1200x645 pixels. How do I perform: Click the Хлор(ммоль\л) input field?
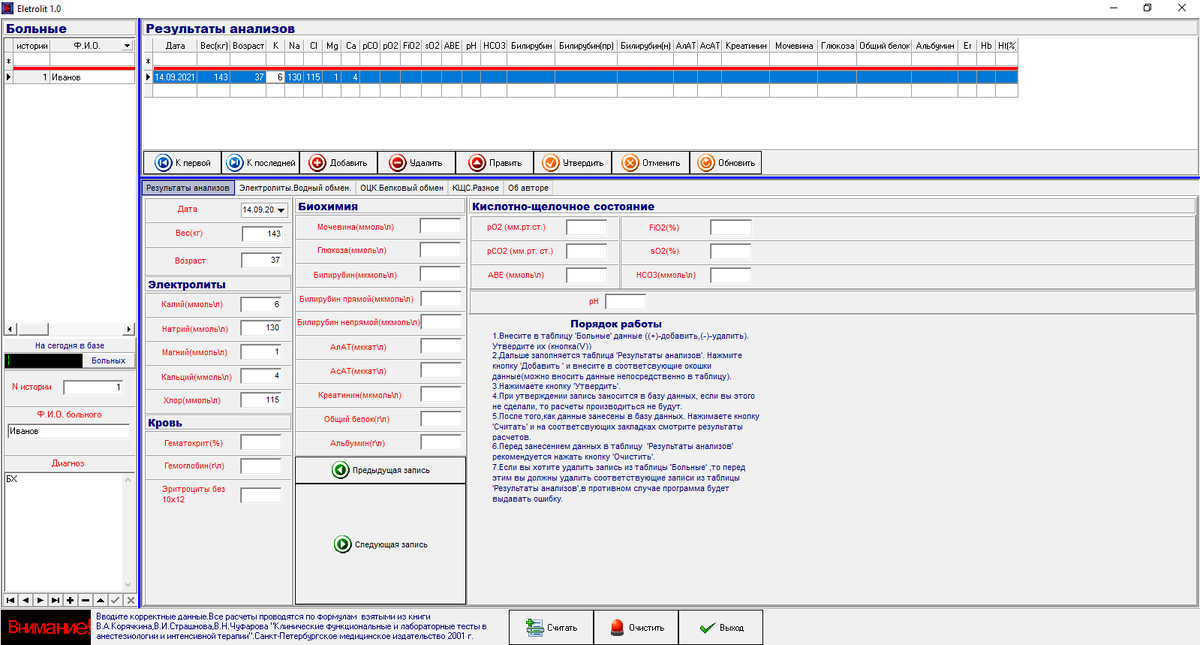[x=263, y=400]
